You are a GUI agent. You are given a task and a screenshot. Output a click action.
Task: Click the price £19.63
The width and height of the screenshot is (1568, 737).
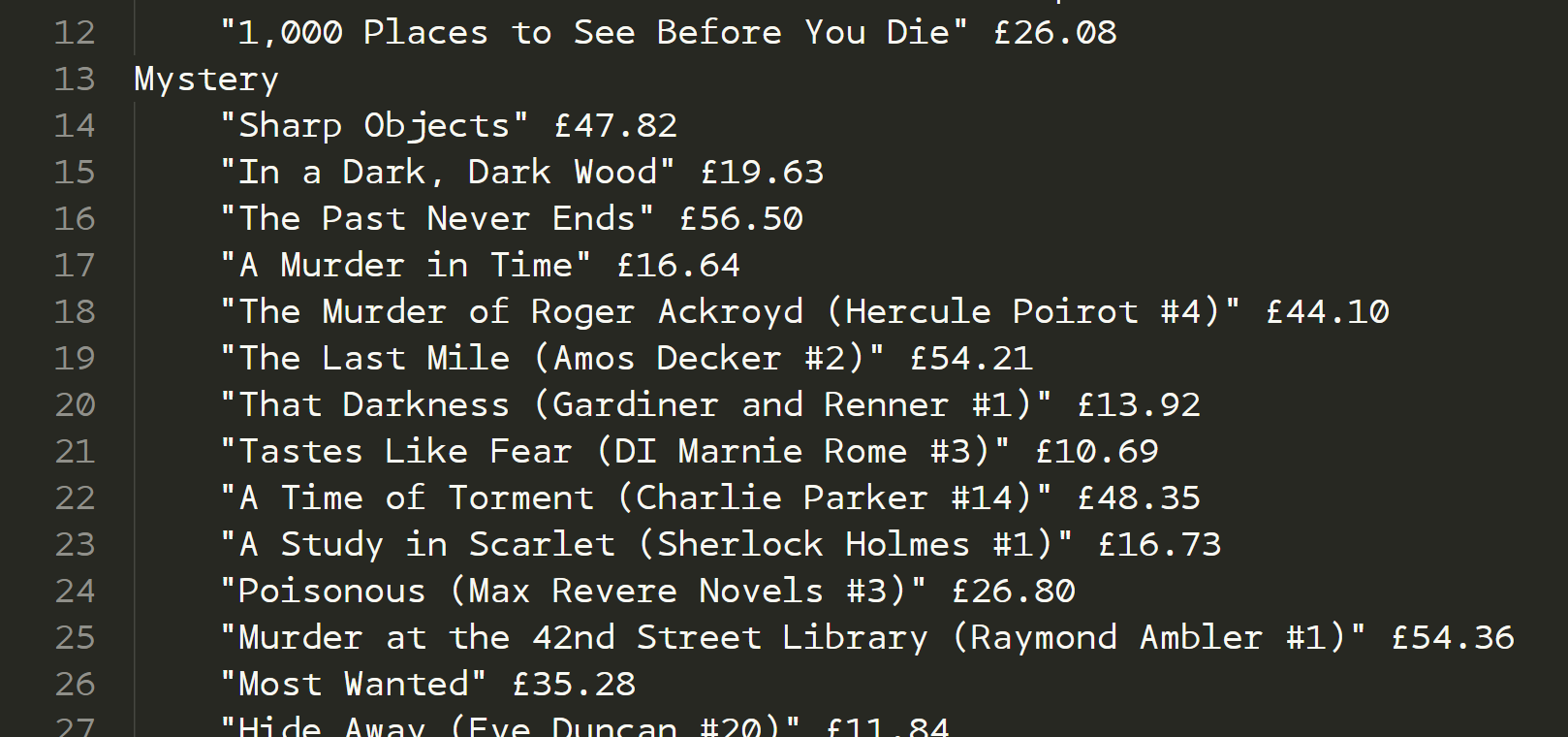tap(763, 172)
